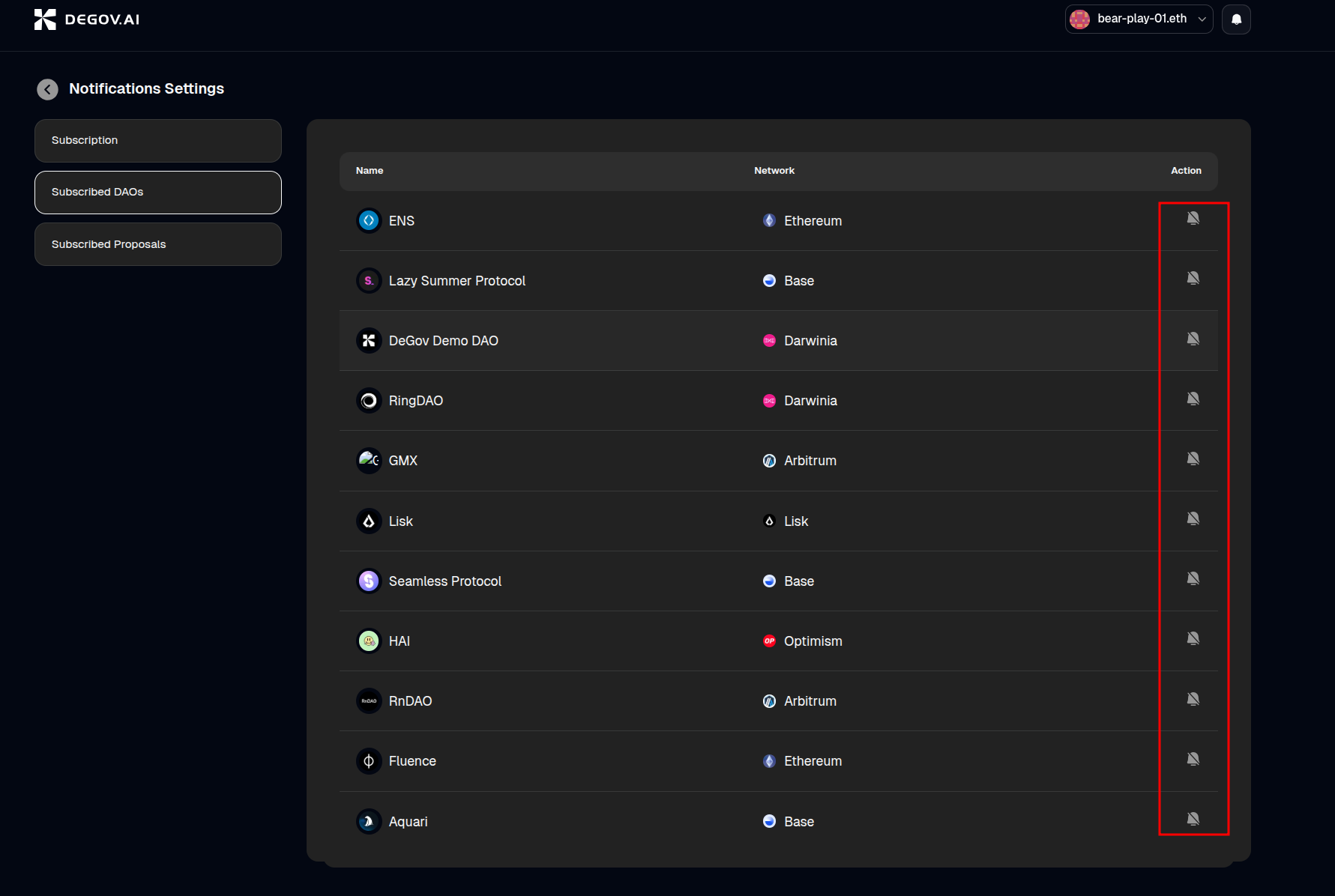This screenshot has width=1335, height=896.
Task: Open the Lisk DAO name link
Action: (400, 521)
